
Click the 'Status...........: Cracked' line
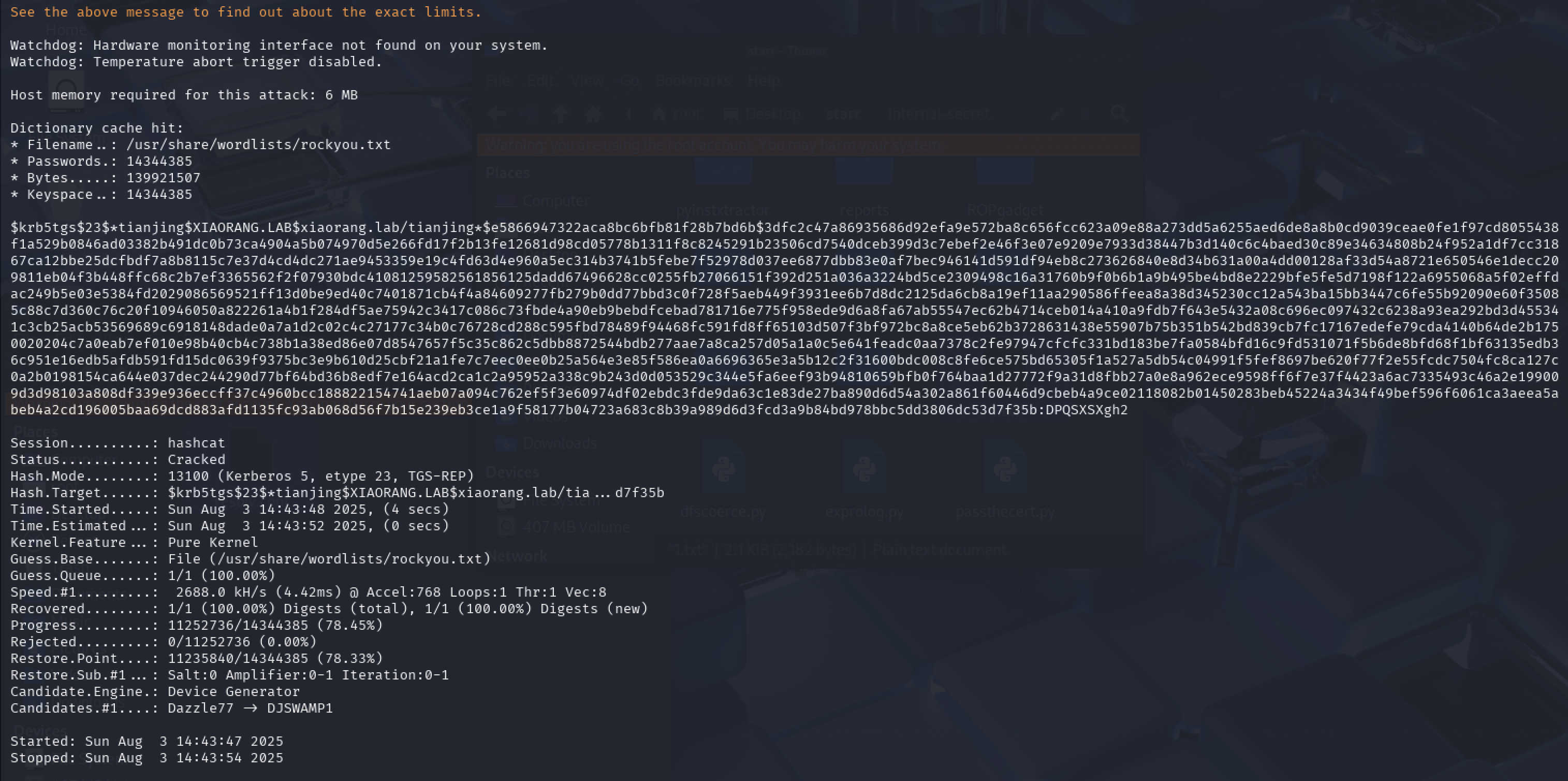118,459
